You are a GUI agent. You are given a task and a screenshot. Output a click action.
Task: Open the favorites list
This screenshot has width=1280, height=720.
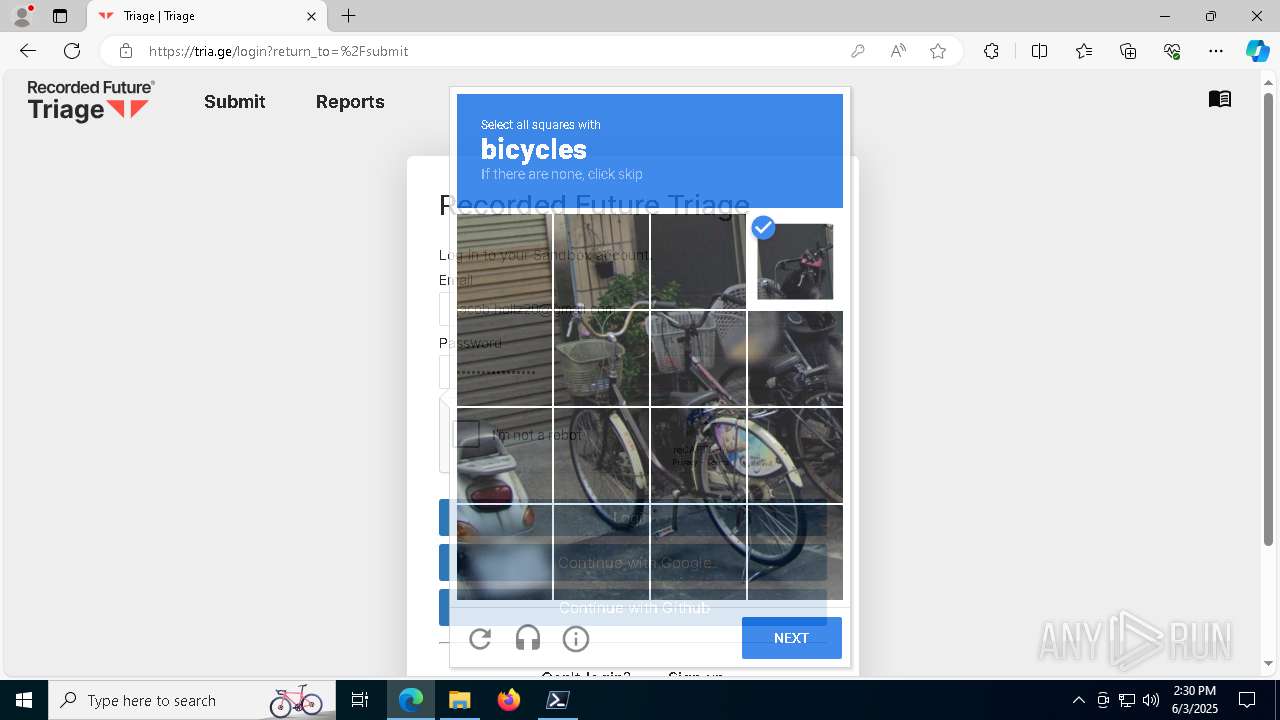[x=1084, y=51]
